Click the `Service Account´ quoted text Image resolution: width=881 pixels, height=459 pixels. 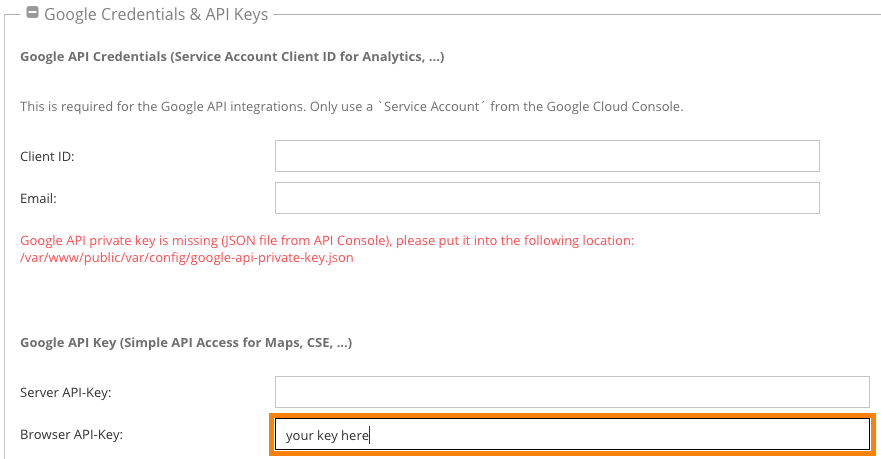click(x=432, y=107)
